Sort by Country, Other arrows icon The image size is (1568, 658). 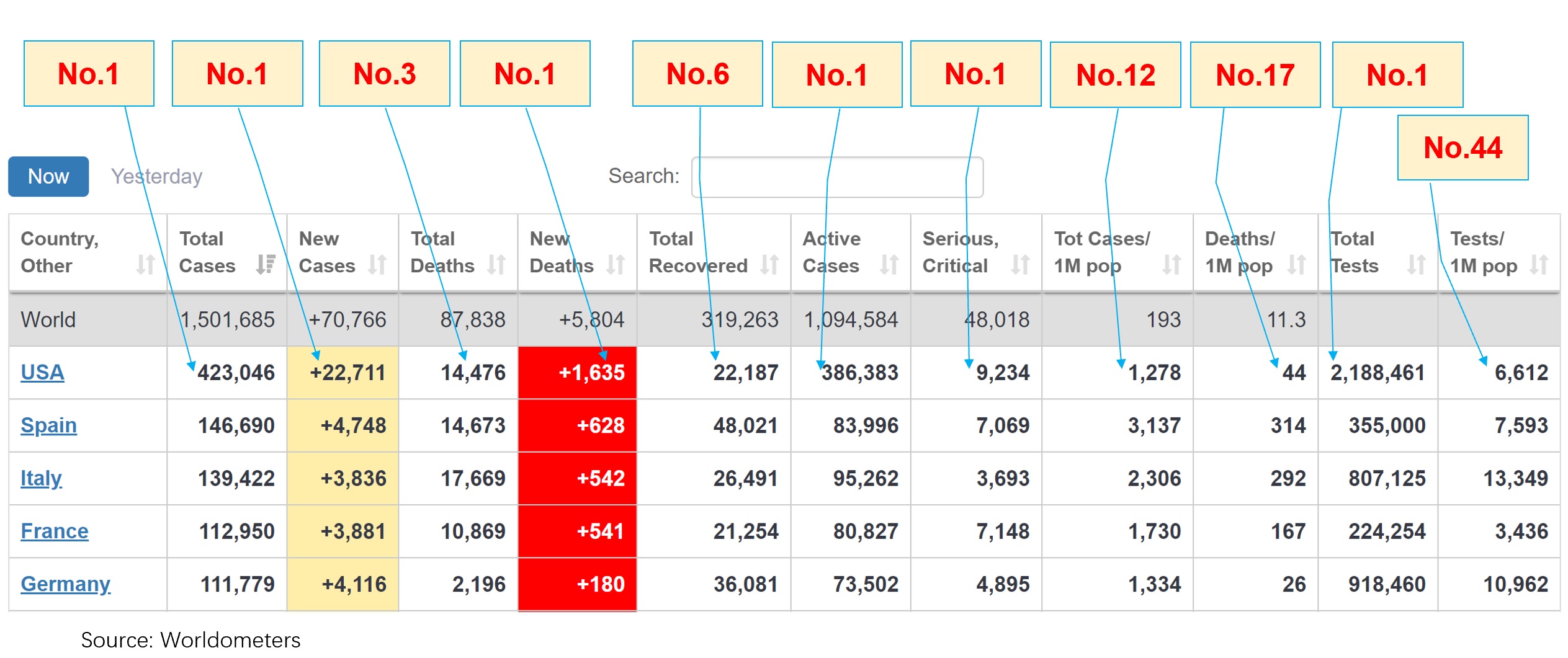(x=145, y=265)
